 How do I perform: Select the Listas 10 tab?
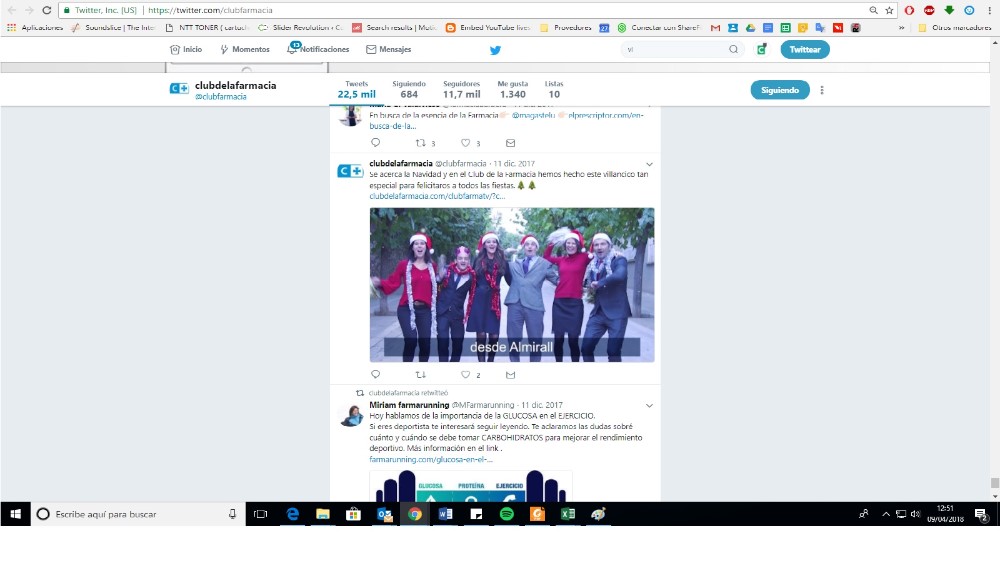pyautogui.click(x=554, y=90)
